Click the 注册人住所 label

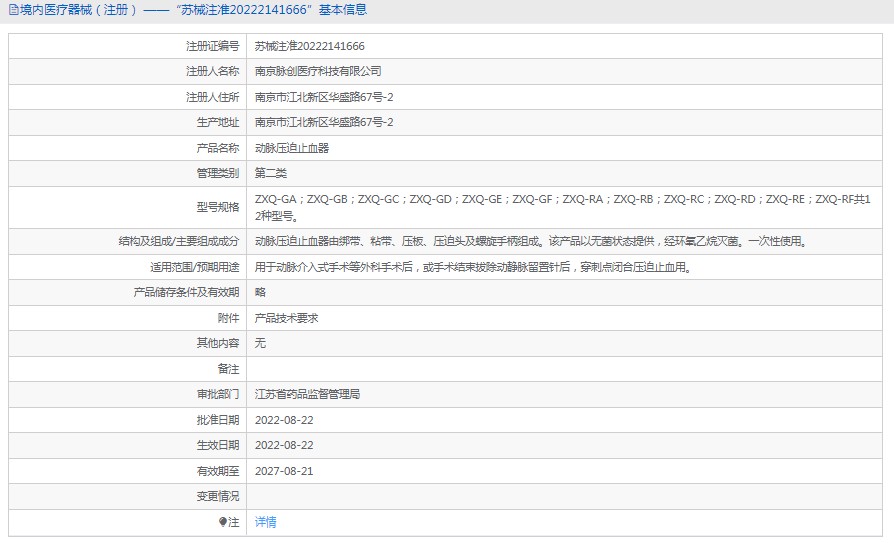pos(213,97)
